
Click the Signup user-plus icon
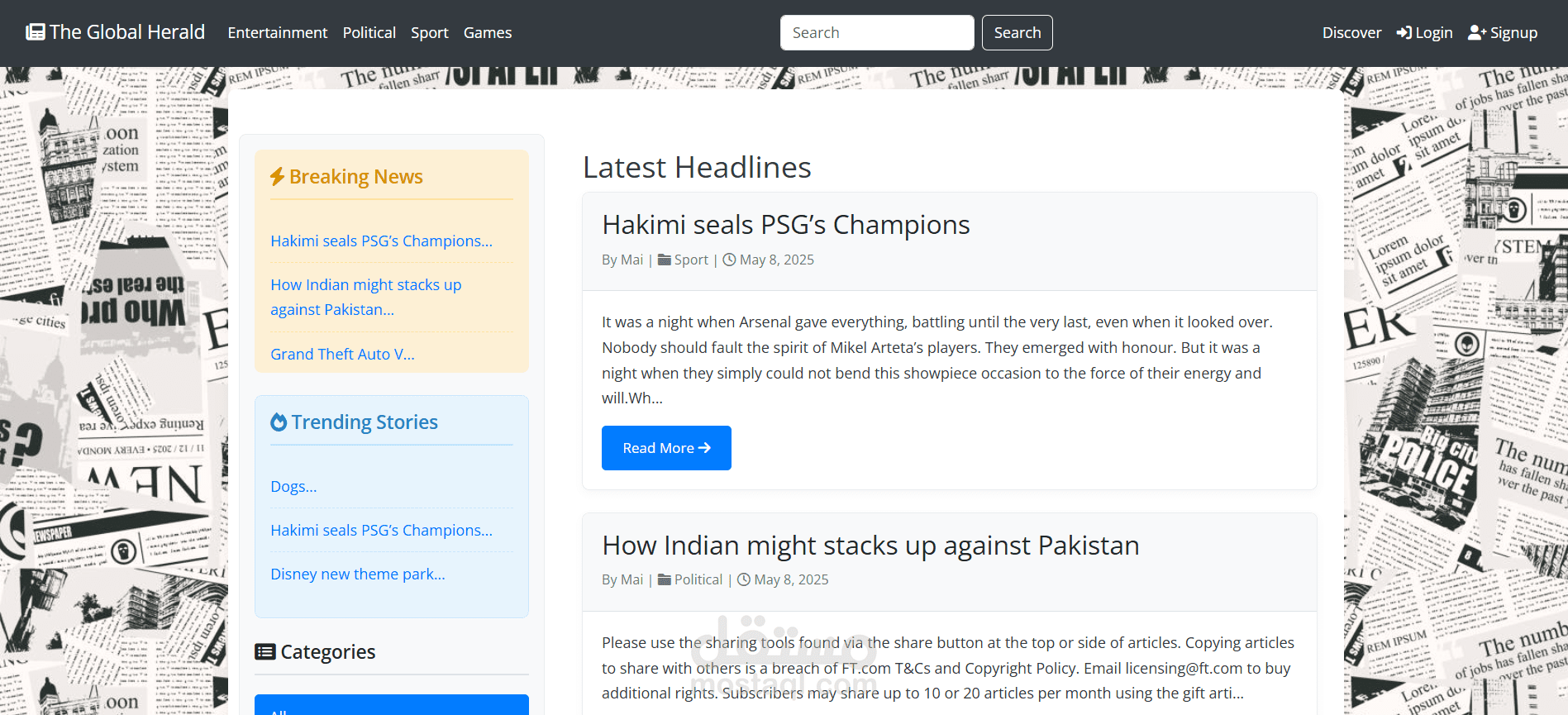coord(1477,32)
